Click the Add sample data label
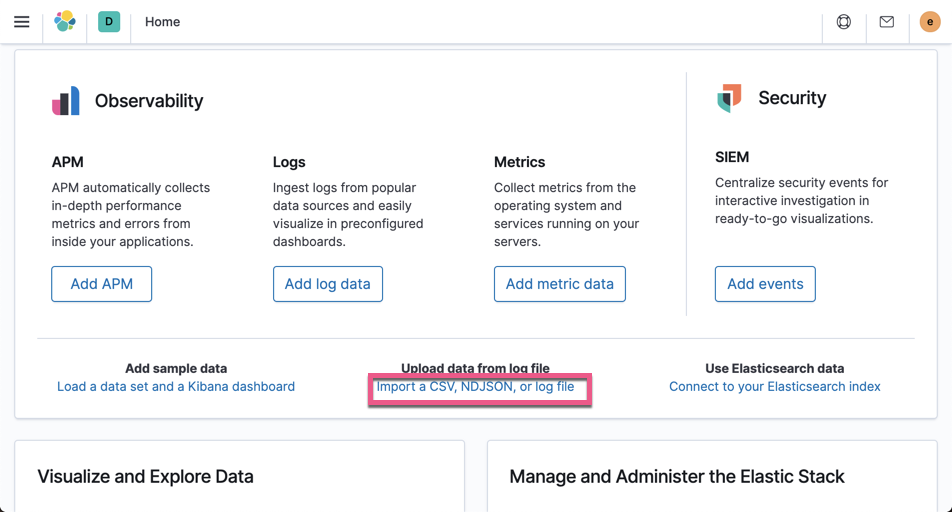 [176, 368]
